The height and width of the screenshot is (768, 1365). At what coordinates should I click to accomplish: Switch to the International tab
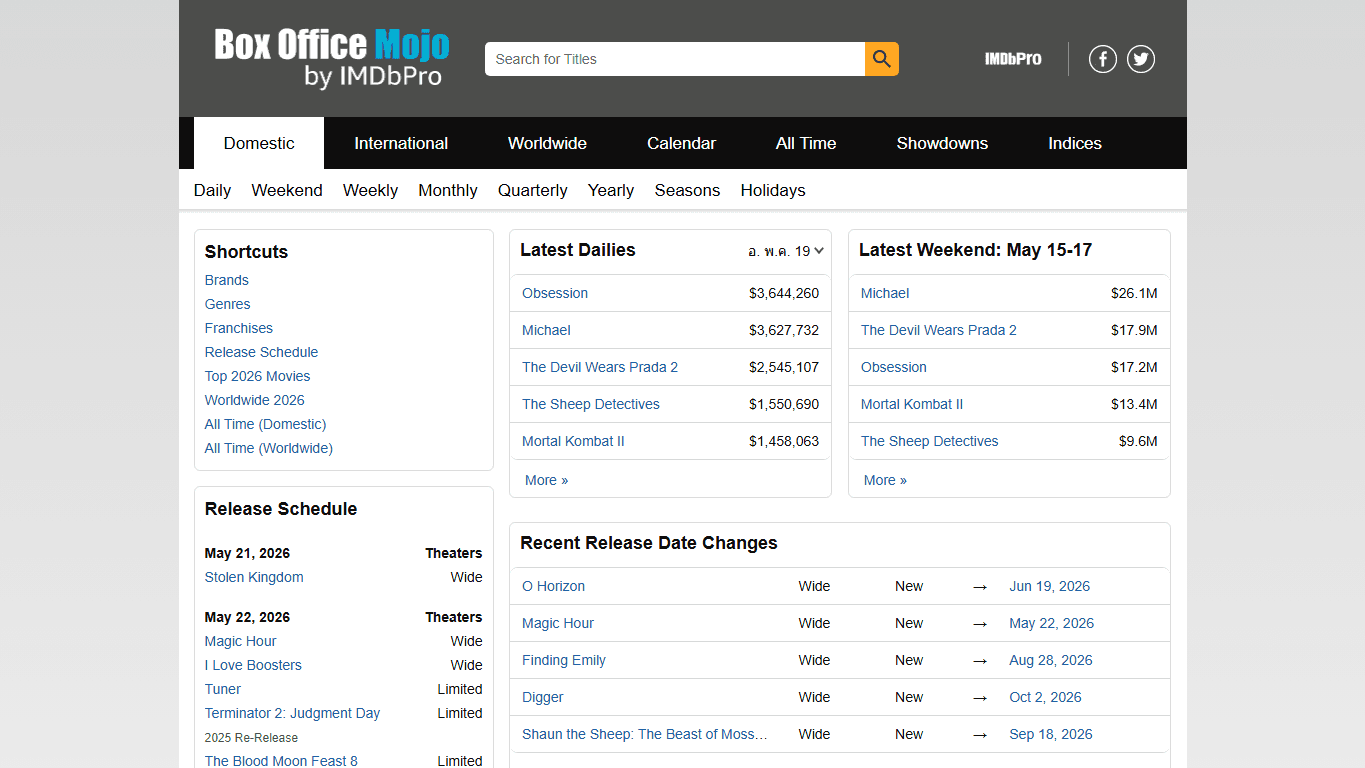pyautogui.click(x=401, y=143)
